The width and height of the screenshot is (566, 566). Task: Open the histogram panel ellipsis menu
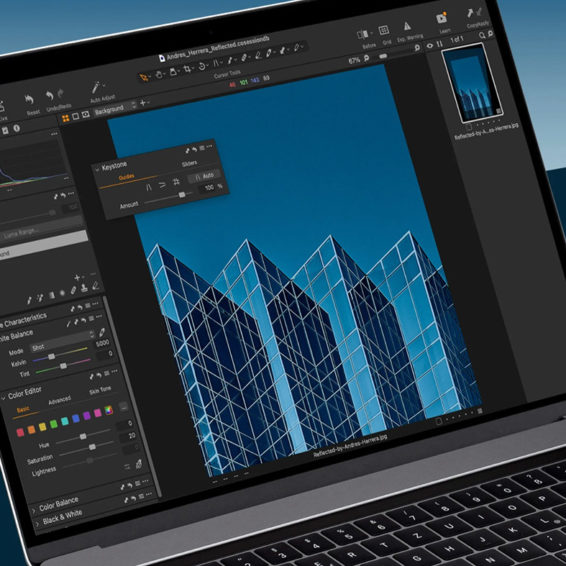coord(55,134)
